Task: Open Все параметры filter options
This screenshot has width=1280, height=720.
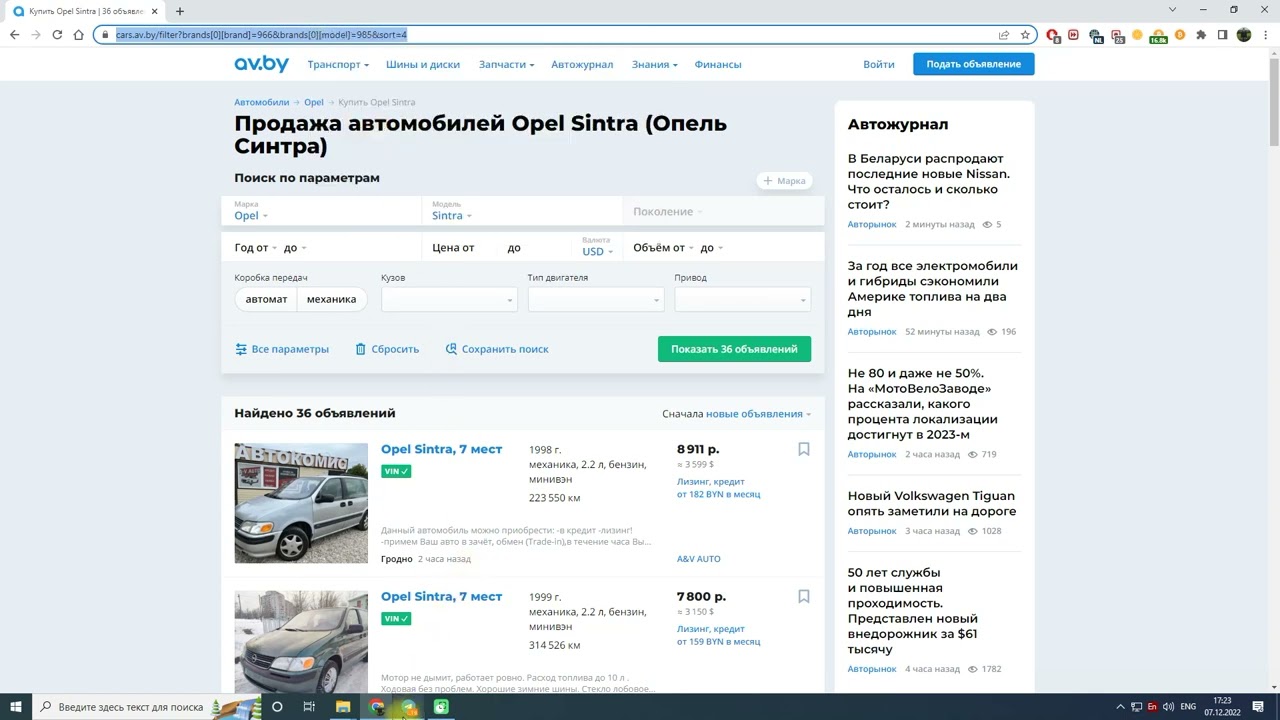Action: (x=282, y=349)
